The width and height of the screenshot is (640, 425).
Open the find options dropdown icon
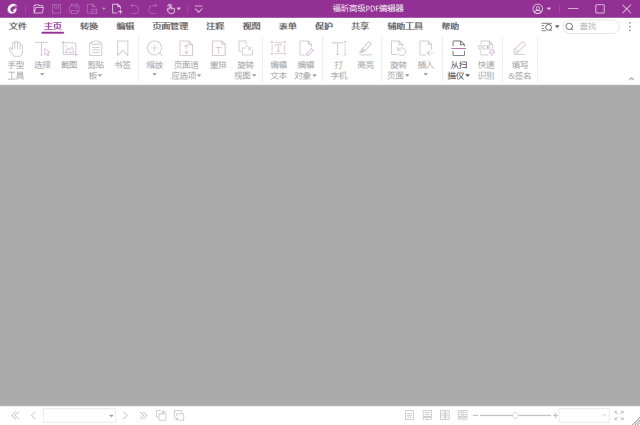coord(550,27)
